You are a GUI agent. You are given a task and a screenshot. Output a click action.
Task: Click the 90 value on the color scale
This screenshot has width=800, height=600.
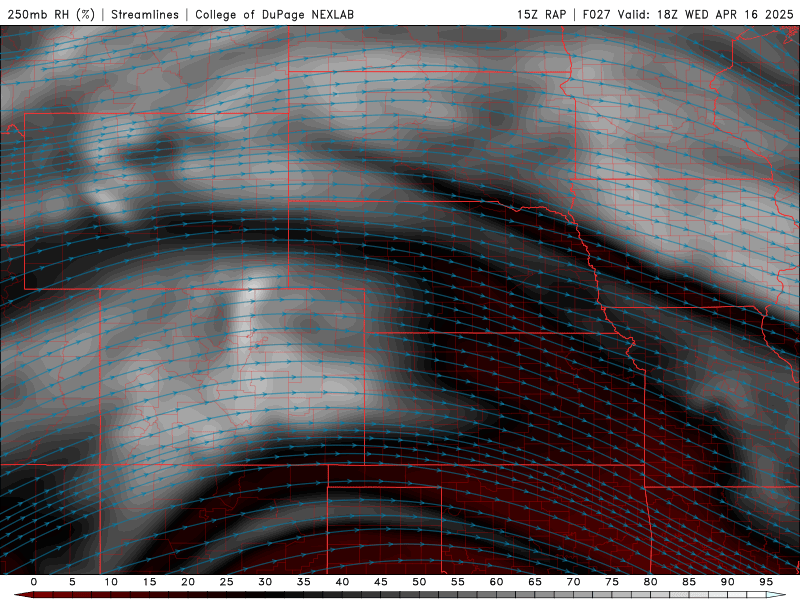(x=727, y=582)
